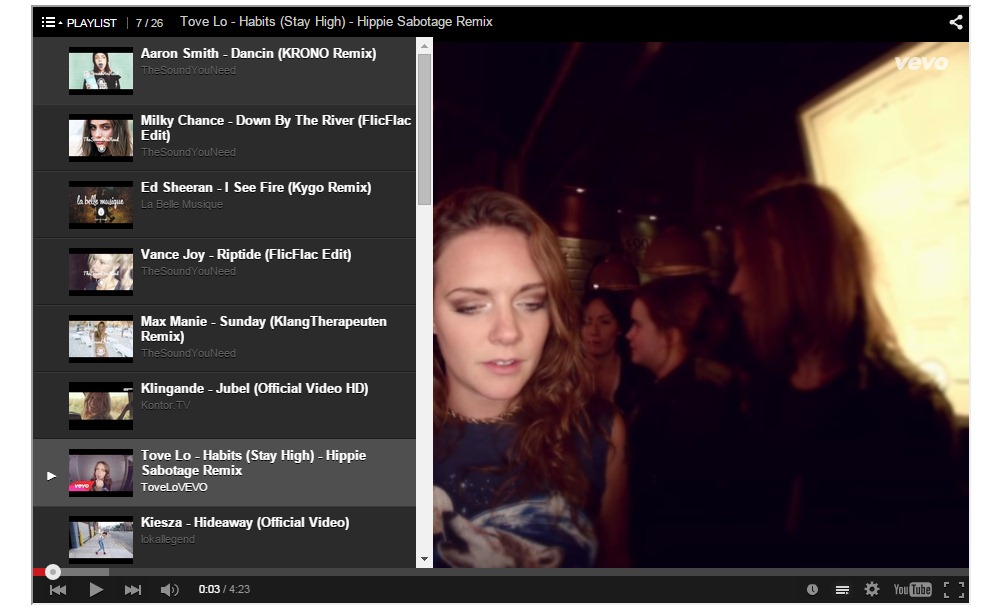Open the share icon in top bar
The height and width of the screenshot is (612, 999).
pyautogui.click(x=956, y=22)
